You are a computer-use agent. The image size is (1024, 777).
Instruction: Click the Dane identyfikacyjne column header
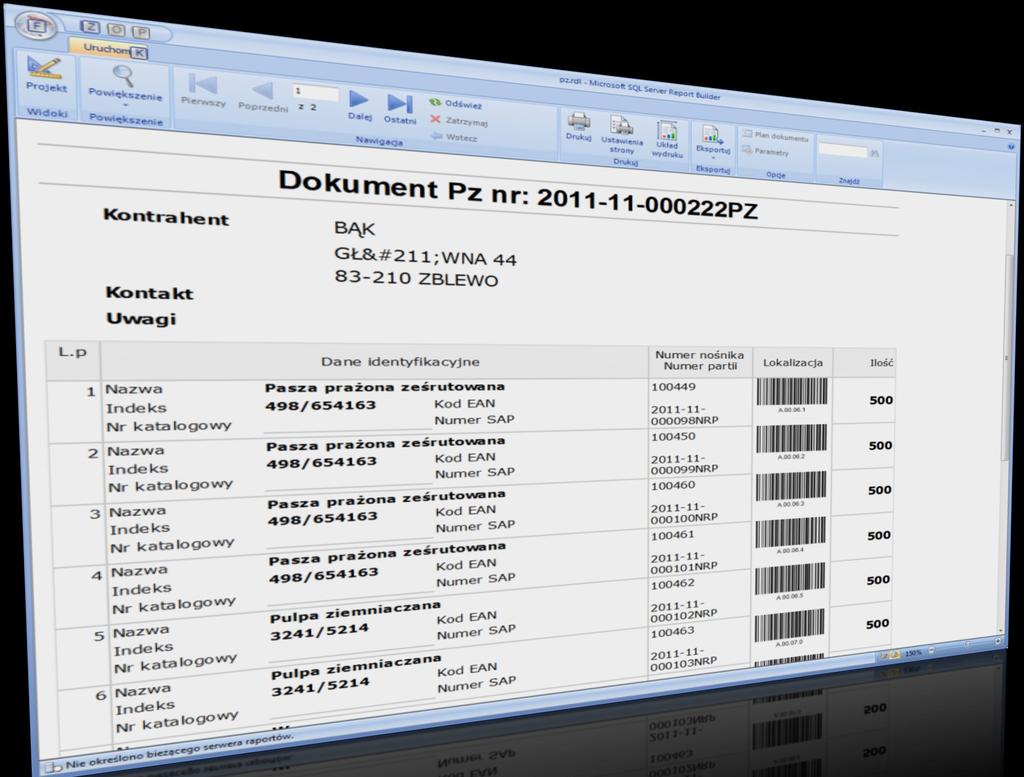(x=400, y=361)
